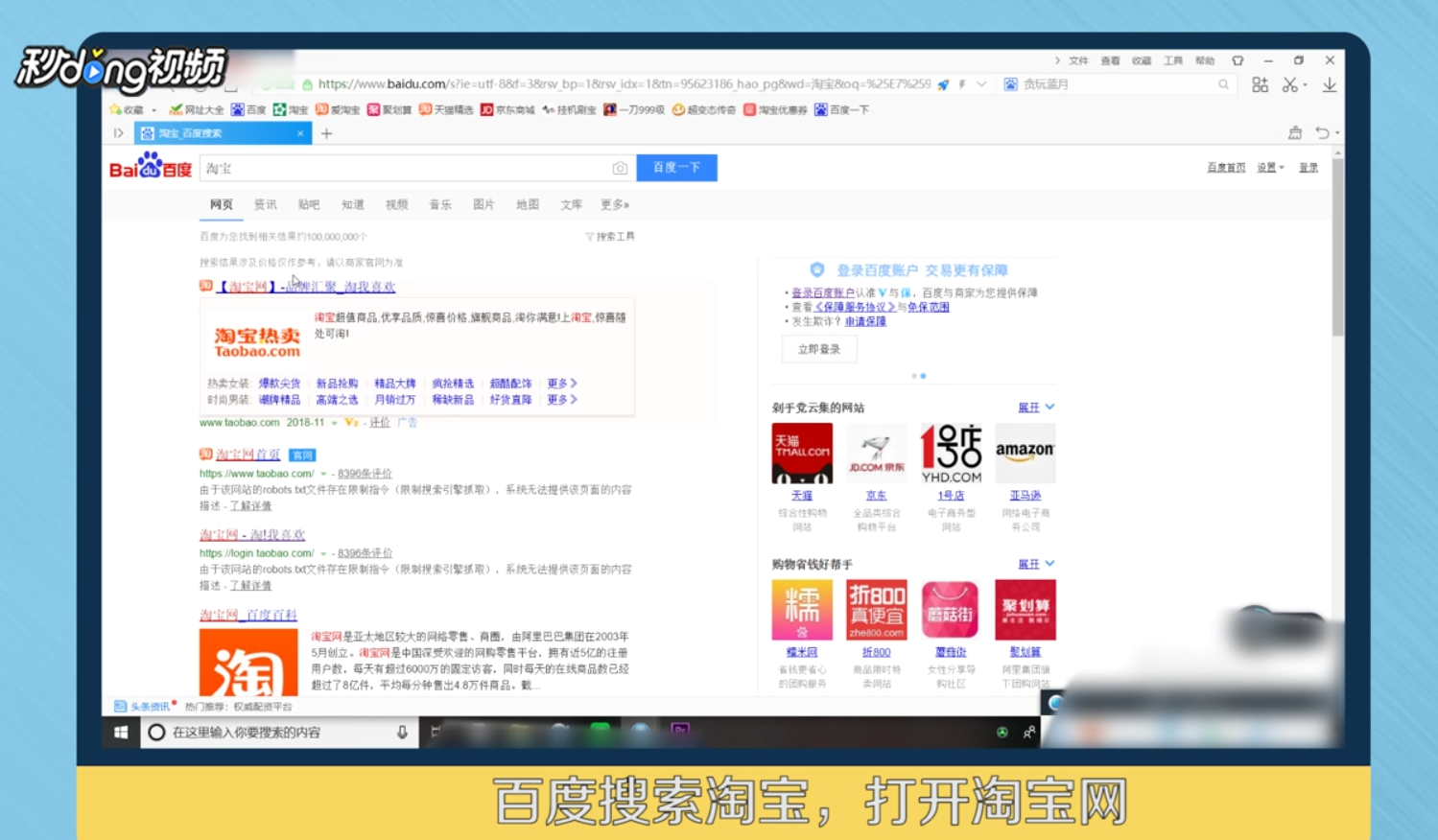Switch to the 贴吧 tab
Image resolution: width=1438 pixels, height=840 pixels.
[x=309, y=204]
